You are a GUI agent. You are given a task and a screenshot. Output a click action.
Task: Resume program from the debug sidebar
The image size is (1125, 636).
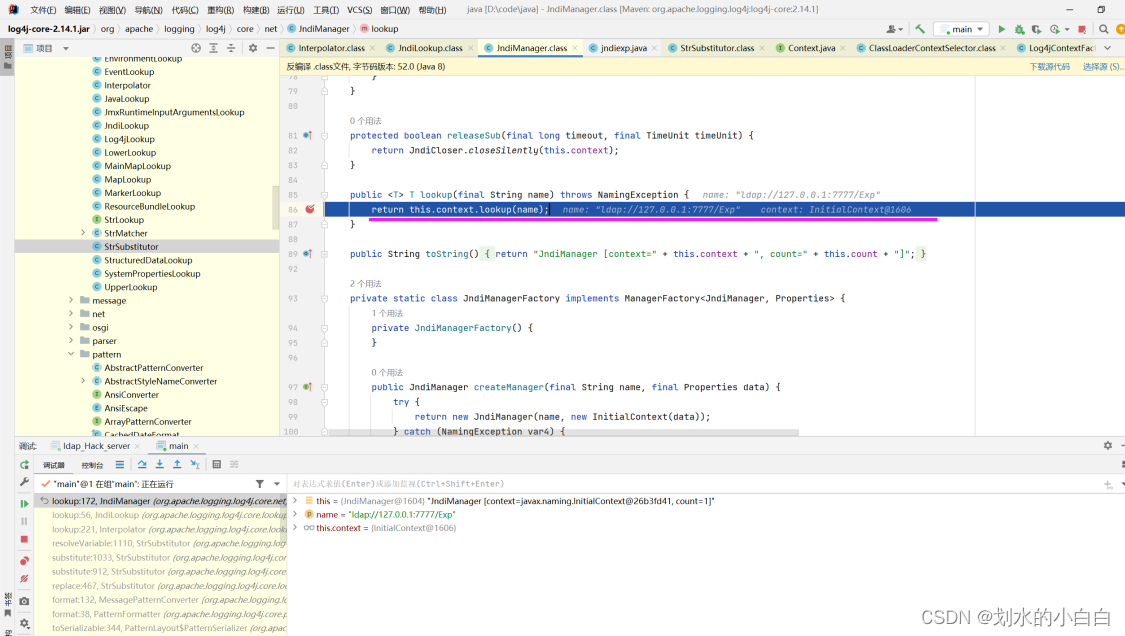pos(24,504)
